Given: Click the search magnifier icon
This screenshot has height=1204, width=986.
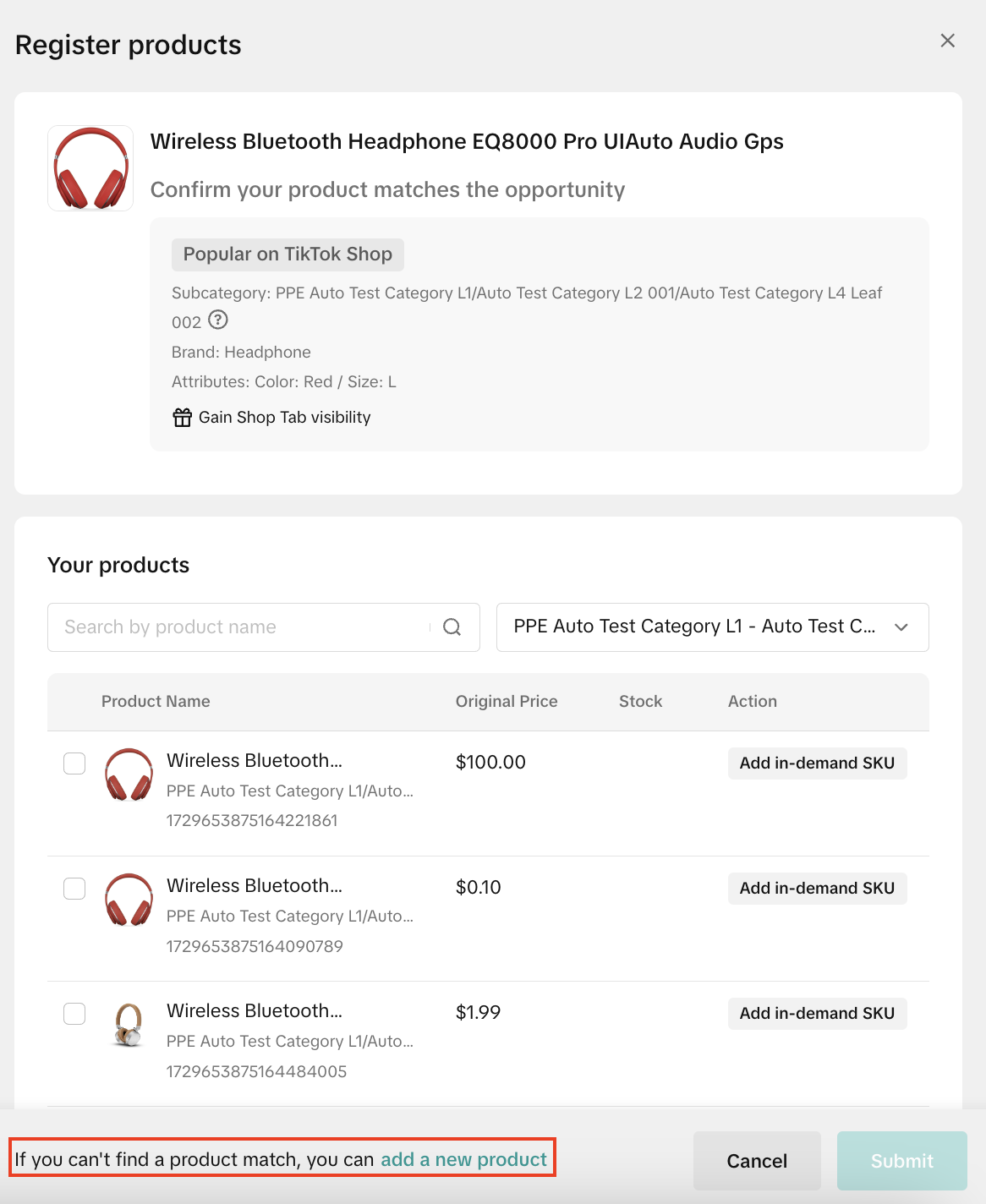Looking at the screenshot, I should (x=452, y=627).
